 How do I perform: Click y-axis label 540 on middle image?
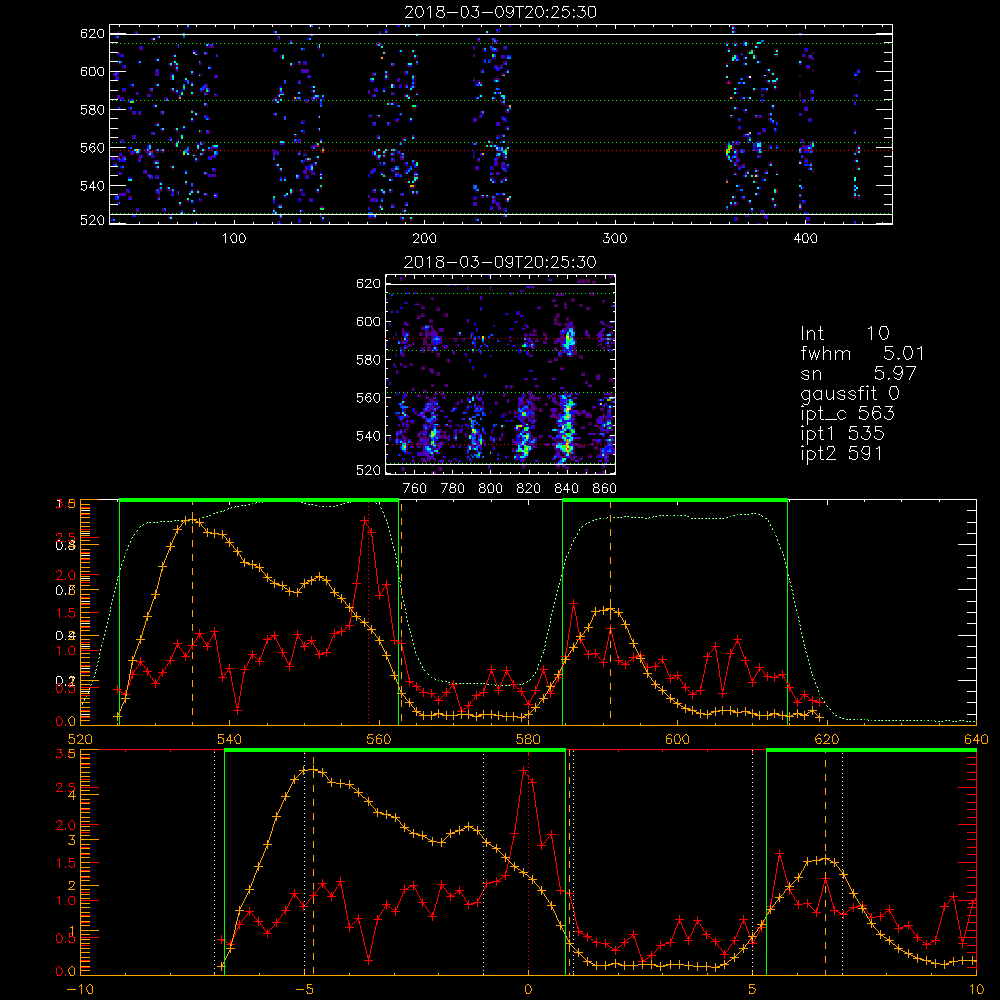click(369, 436)
